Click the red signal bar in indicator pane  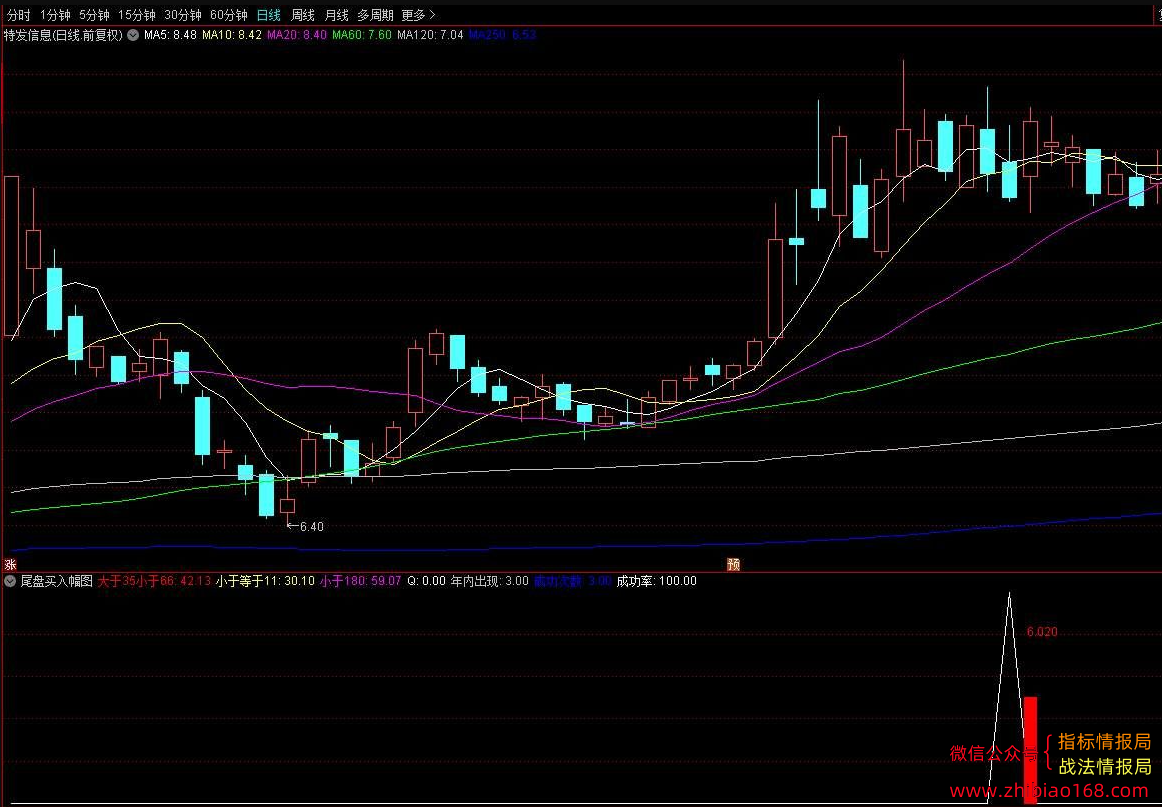pos(1030,750)
